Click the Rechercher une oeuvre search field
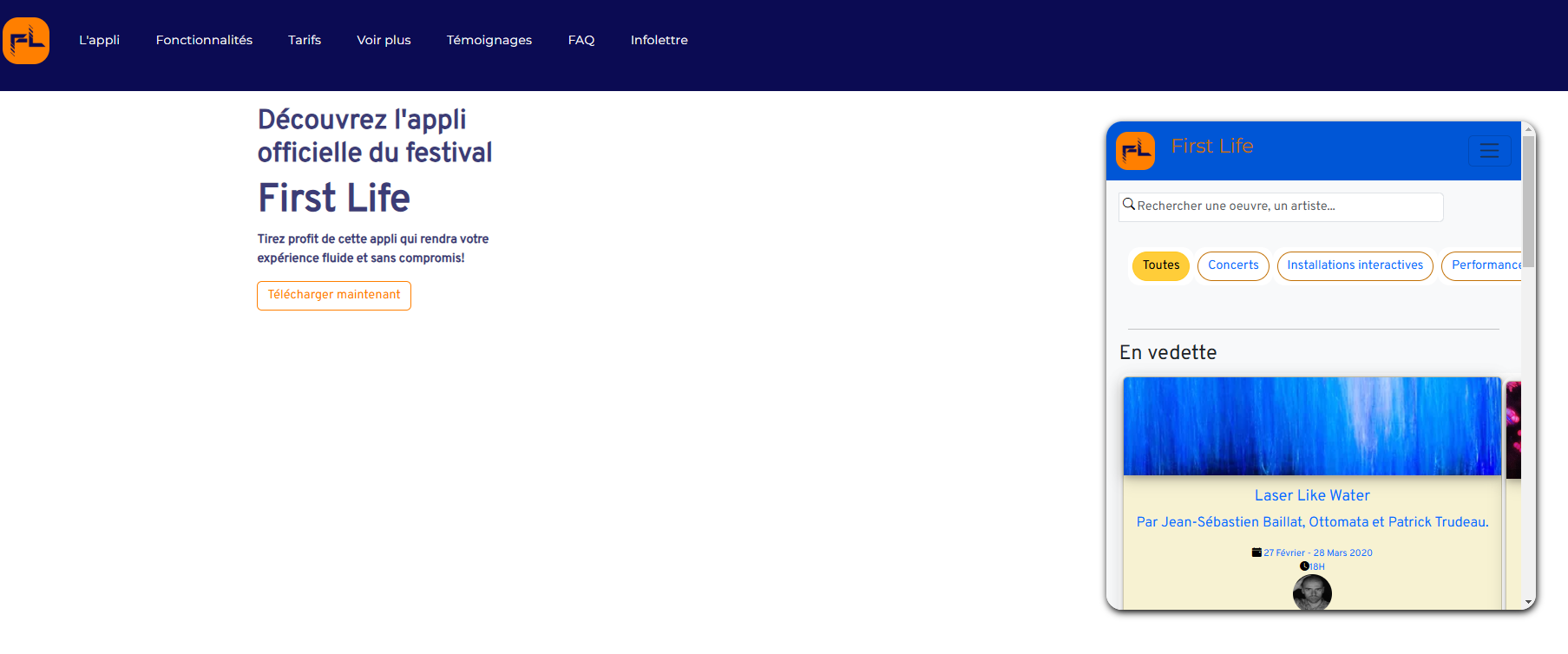Screen dimensions: 1568x654 [1281, 206]
